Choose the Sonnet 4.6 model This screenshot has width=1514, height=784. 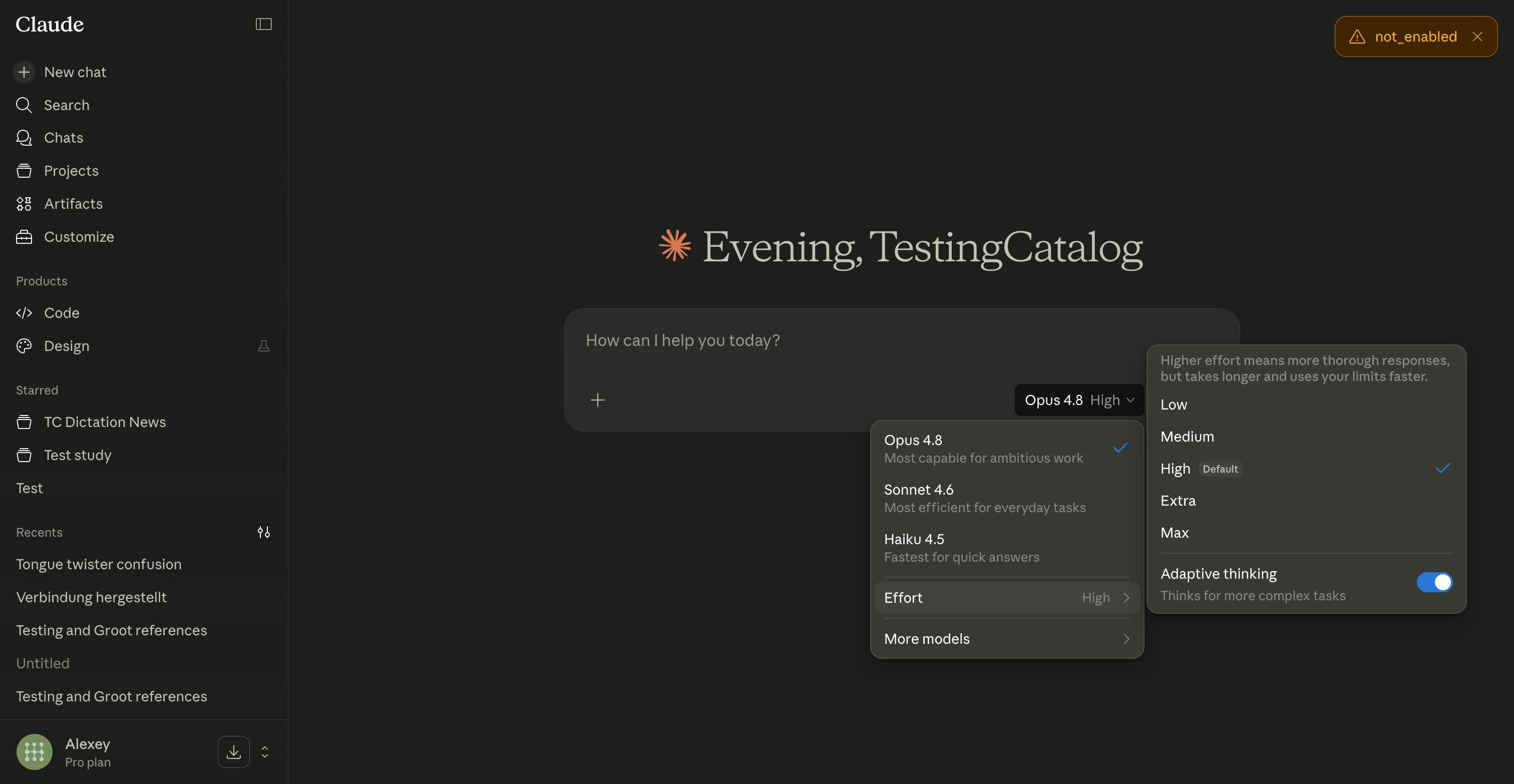[x=1007, y=498]
